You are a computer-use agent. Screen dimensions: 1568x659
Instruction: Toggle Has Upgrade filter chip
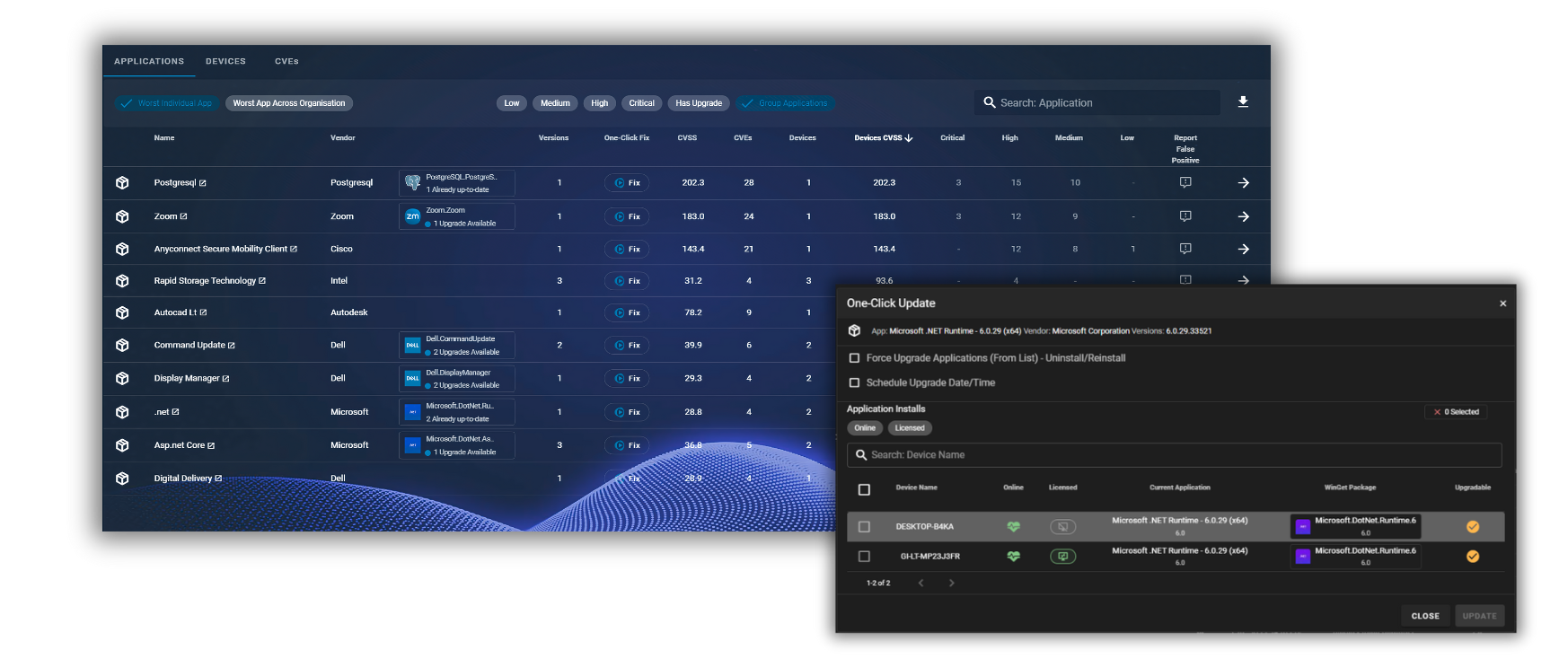pyautogui.click(x=699, y=103)
